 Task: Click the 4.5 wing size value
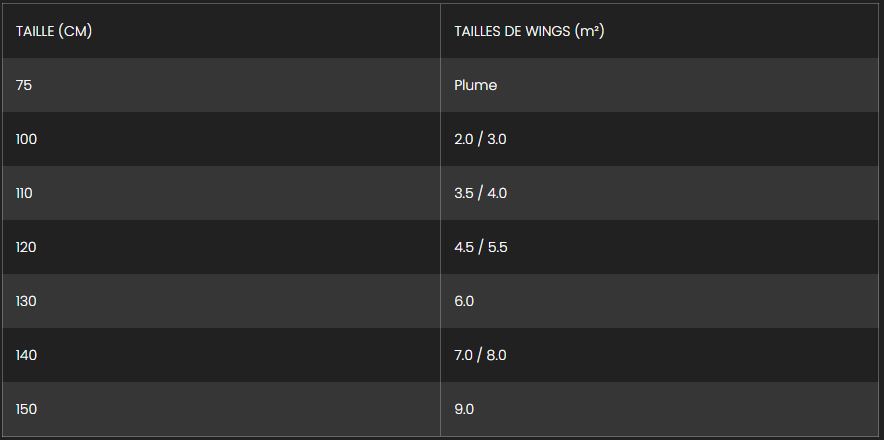464,247
